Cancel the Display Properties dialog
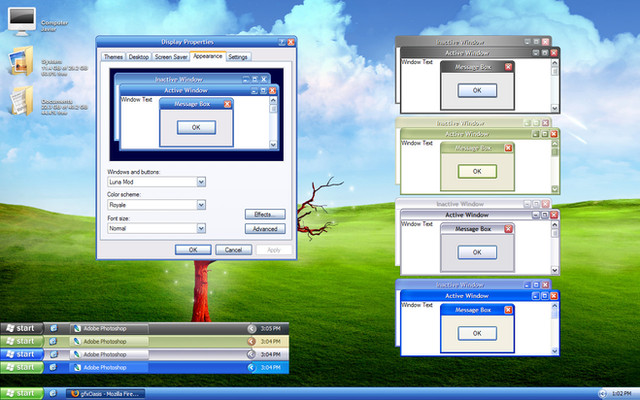Screen dimensions: 640x400 (233, 249)
